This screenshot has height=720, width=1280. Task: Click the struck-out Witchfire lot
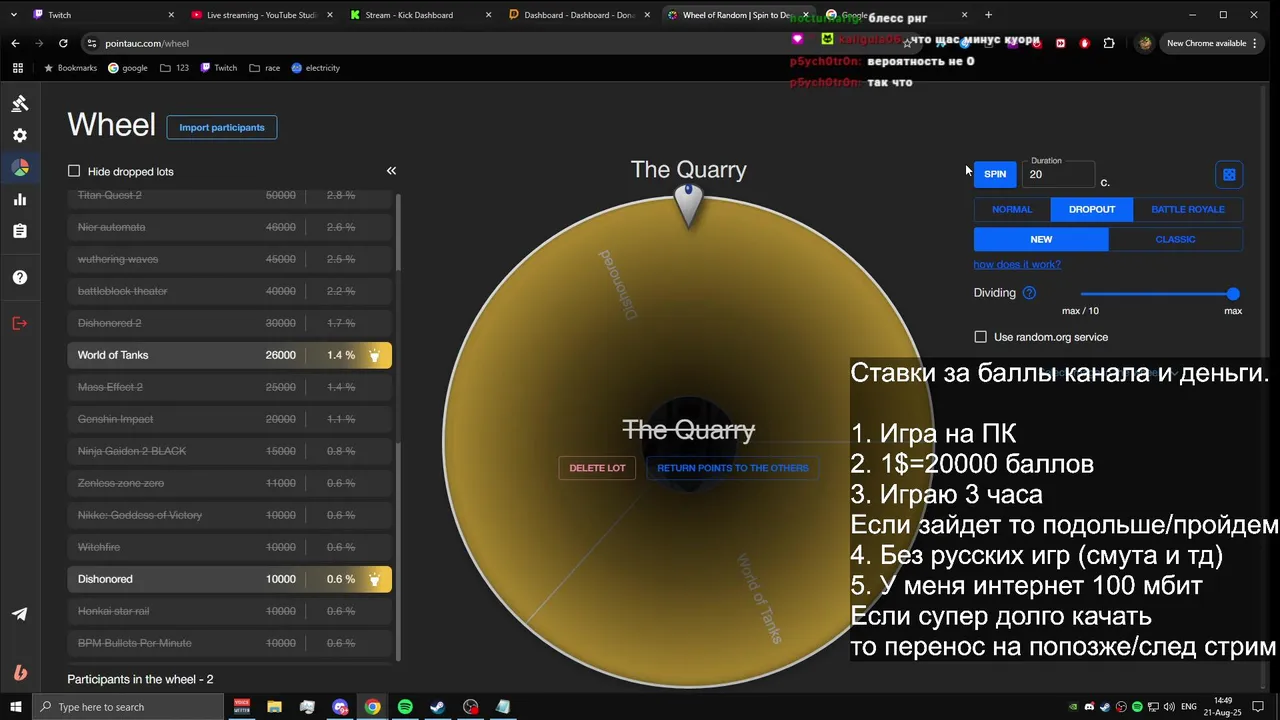pyautogui.click(x=229, y=547)
